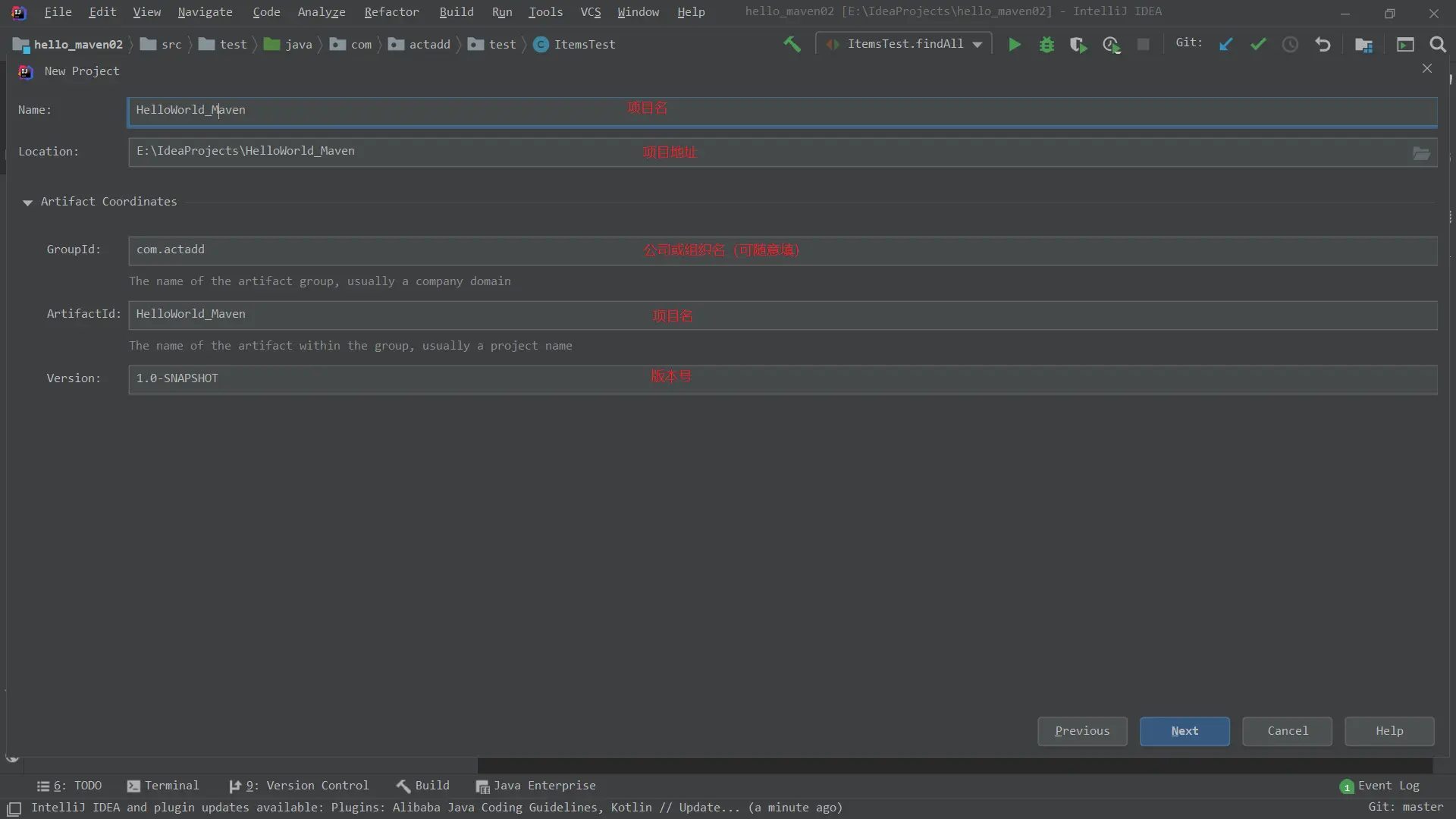This screenshot has height=819, width=1456.
Task: Browse for project location folder icon
Action: coord(1421,153)
